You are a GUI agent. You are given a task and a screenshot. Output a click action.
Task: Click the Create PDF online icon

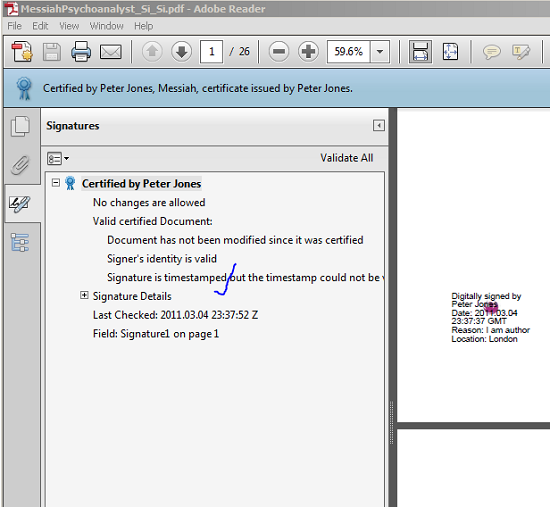[22, 52]
